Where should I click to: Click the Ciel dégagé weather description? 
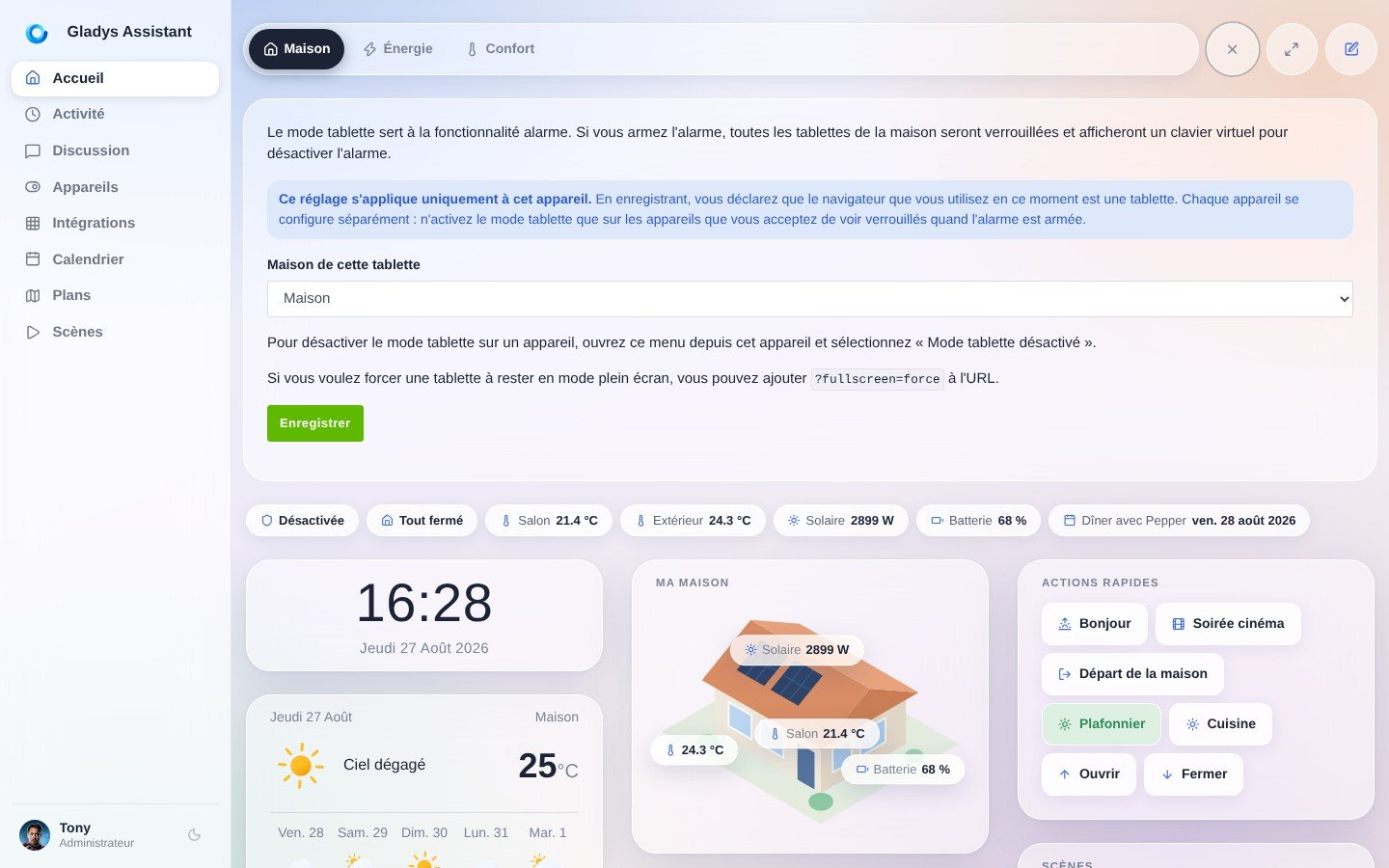click(385, 765)
